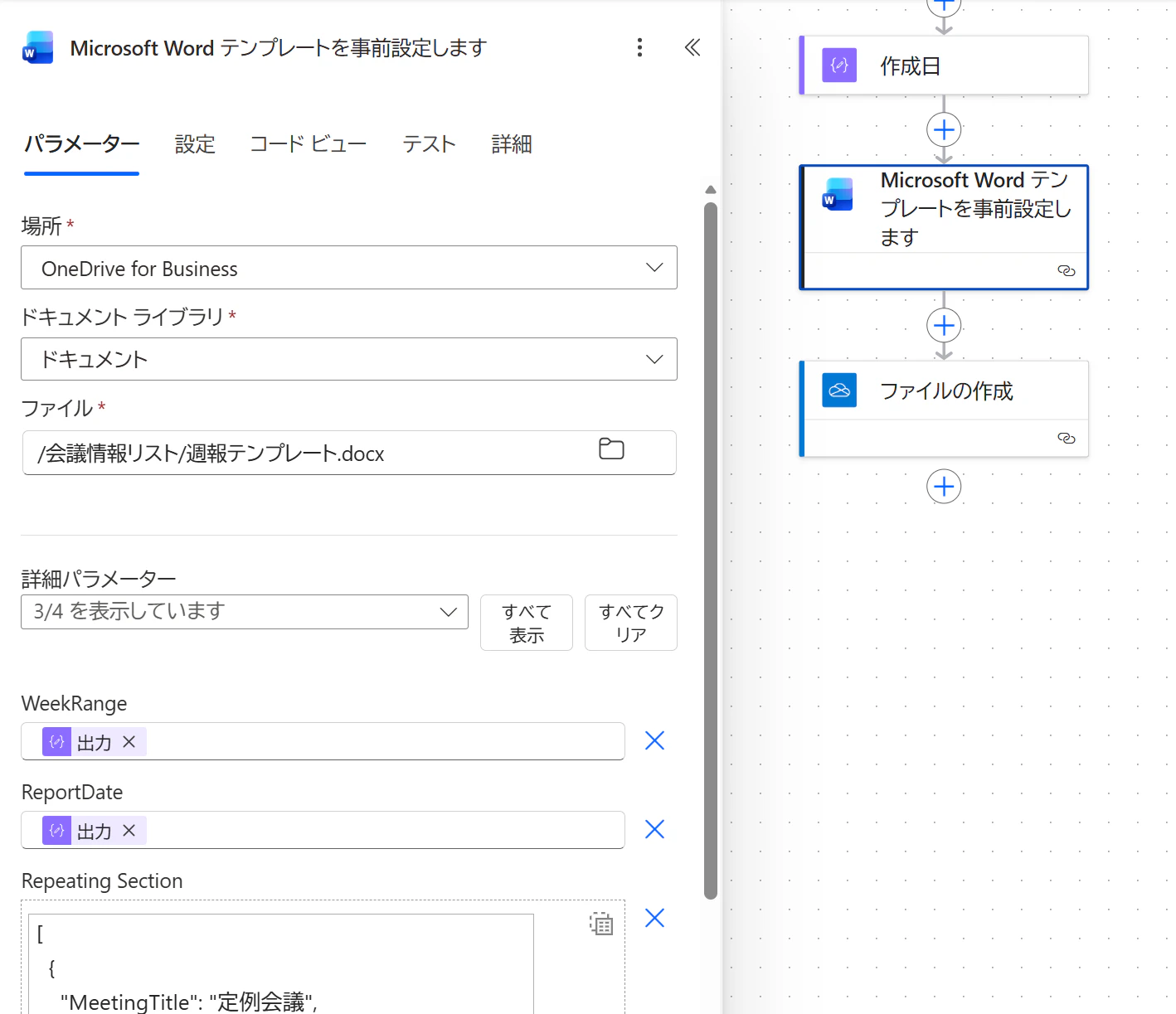Screen dimensions: 1176x1014
Task: Open the コード ビュー tab
Action: (309, 144)
